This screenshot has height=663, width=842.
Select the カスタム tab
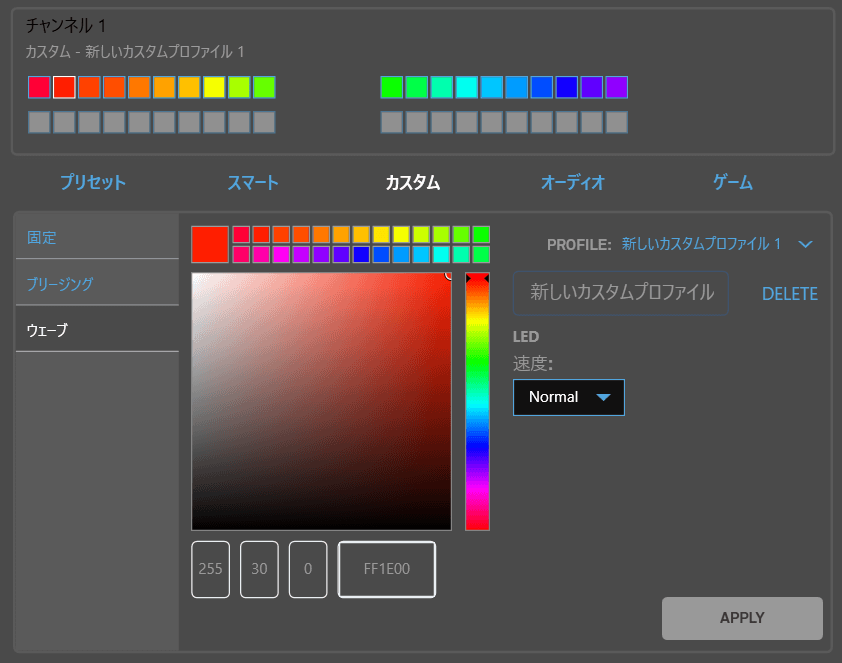(x=413, y=183)
